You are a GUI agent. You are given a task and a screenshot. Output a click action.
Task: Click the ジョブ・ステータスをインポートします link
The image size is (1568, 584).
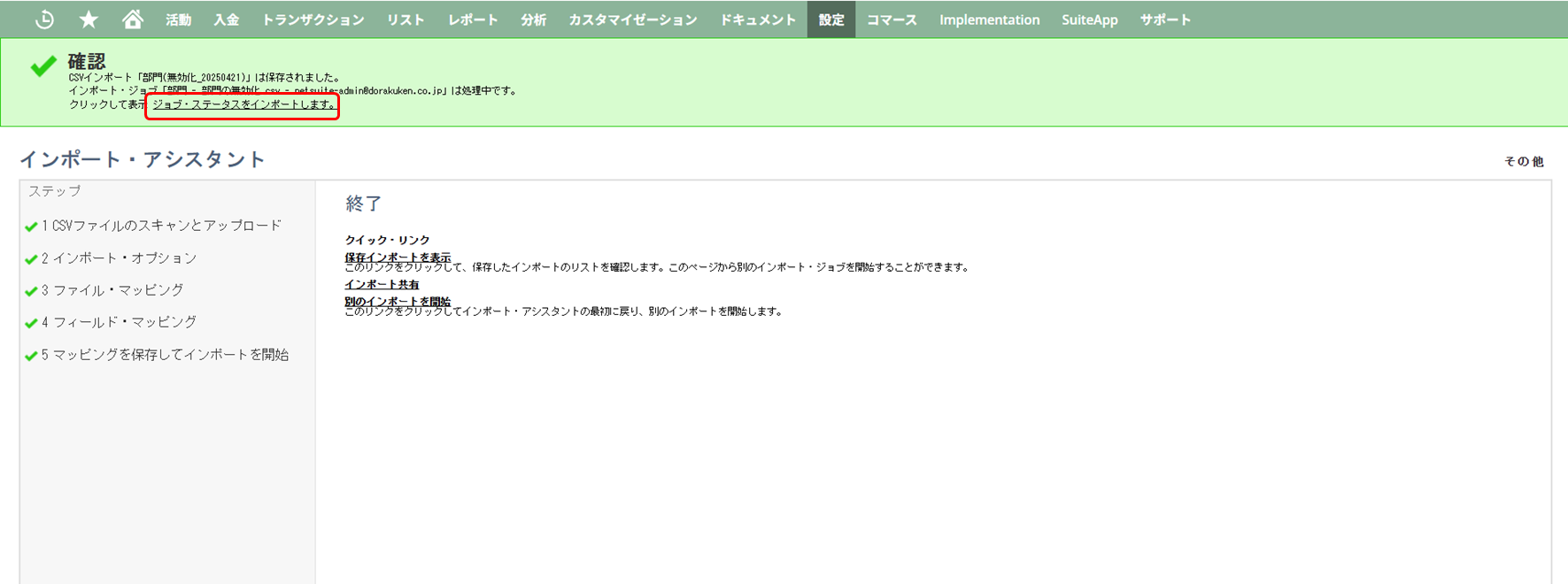[x=243, y=104]
